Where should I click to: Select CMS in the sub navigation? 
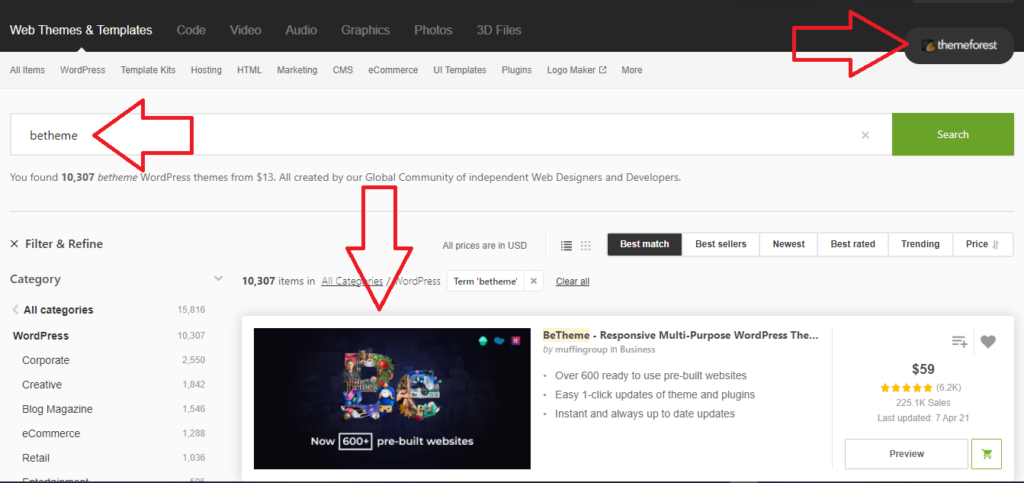pyautogui.click(x=343, y=70)
